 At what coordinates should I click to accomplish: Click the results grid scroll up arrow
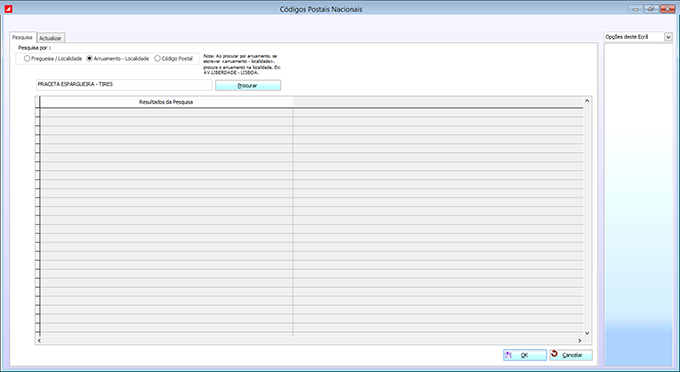point(587,101)
